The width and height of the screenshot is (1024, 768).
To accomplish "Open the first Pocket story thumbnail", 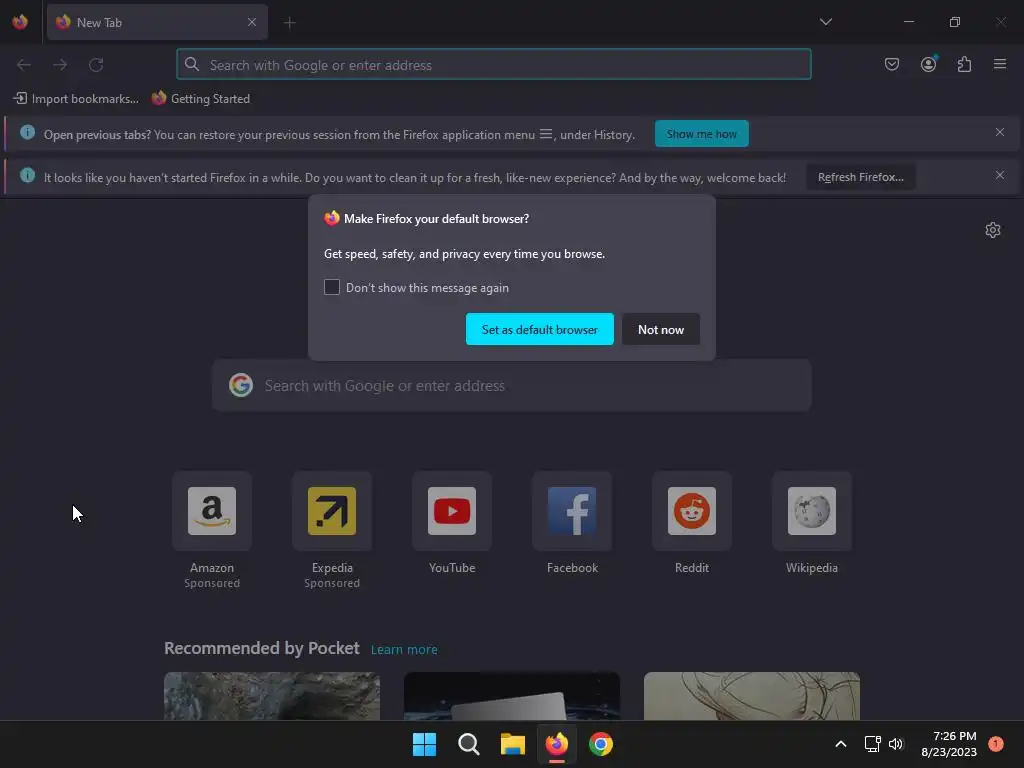I will [272, 696].
